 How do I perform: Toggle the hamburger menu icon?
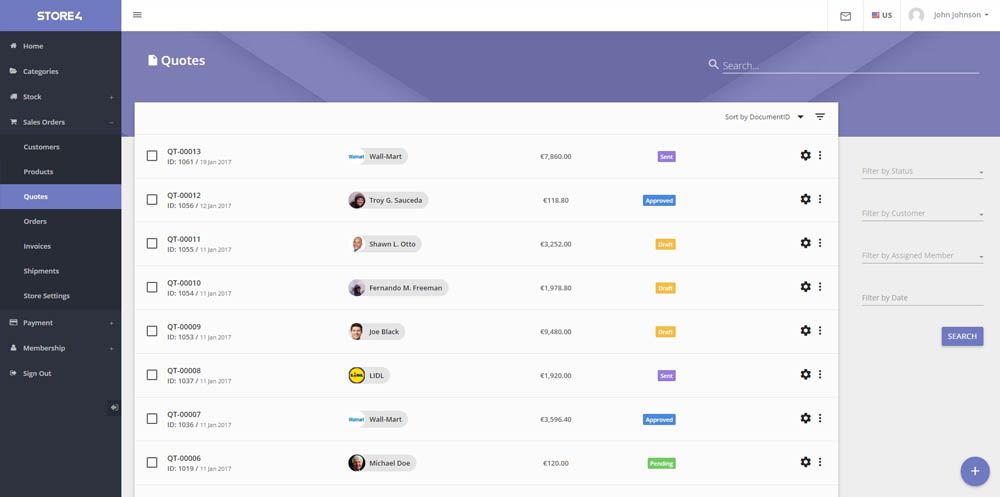pos(137,15)
